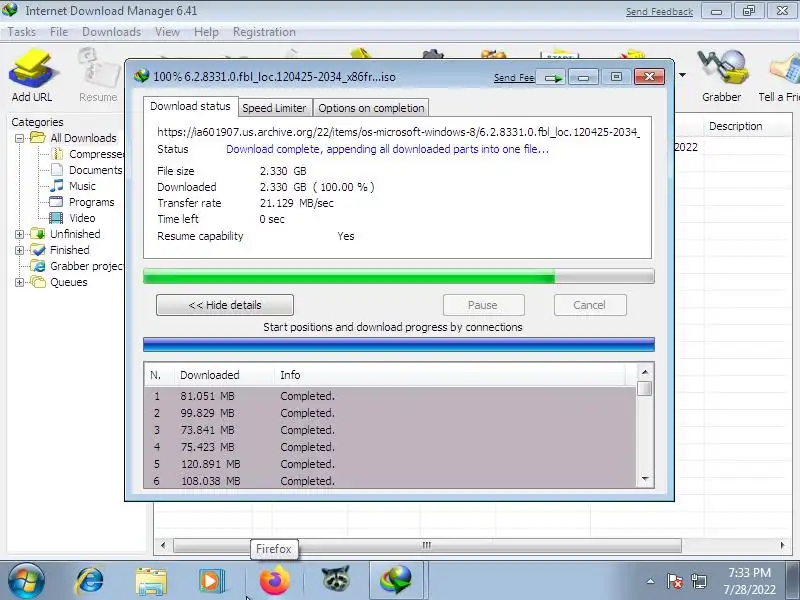The image size is (800, 600).
Task: Switch to the Speed Limiter tab
Action: point(274,108)
